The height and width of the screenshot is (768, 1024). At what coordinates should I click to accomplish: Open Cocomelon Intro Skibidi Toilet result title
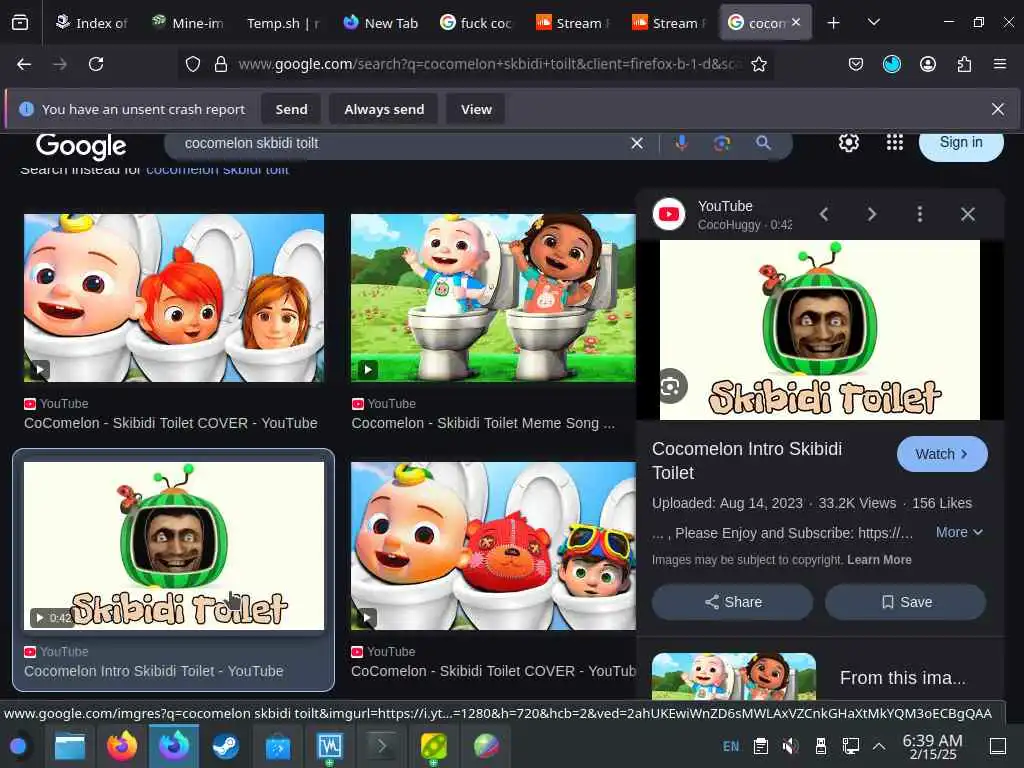coord(153,671)
